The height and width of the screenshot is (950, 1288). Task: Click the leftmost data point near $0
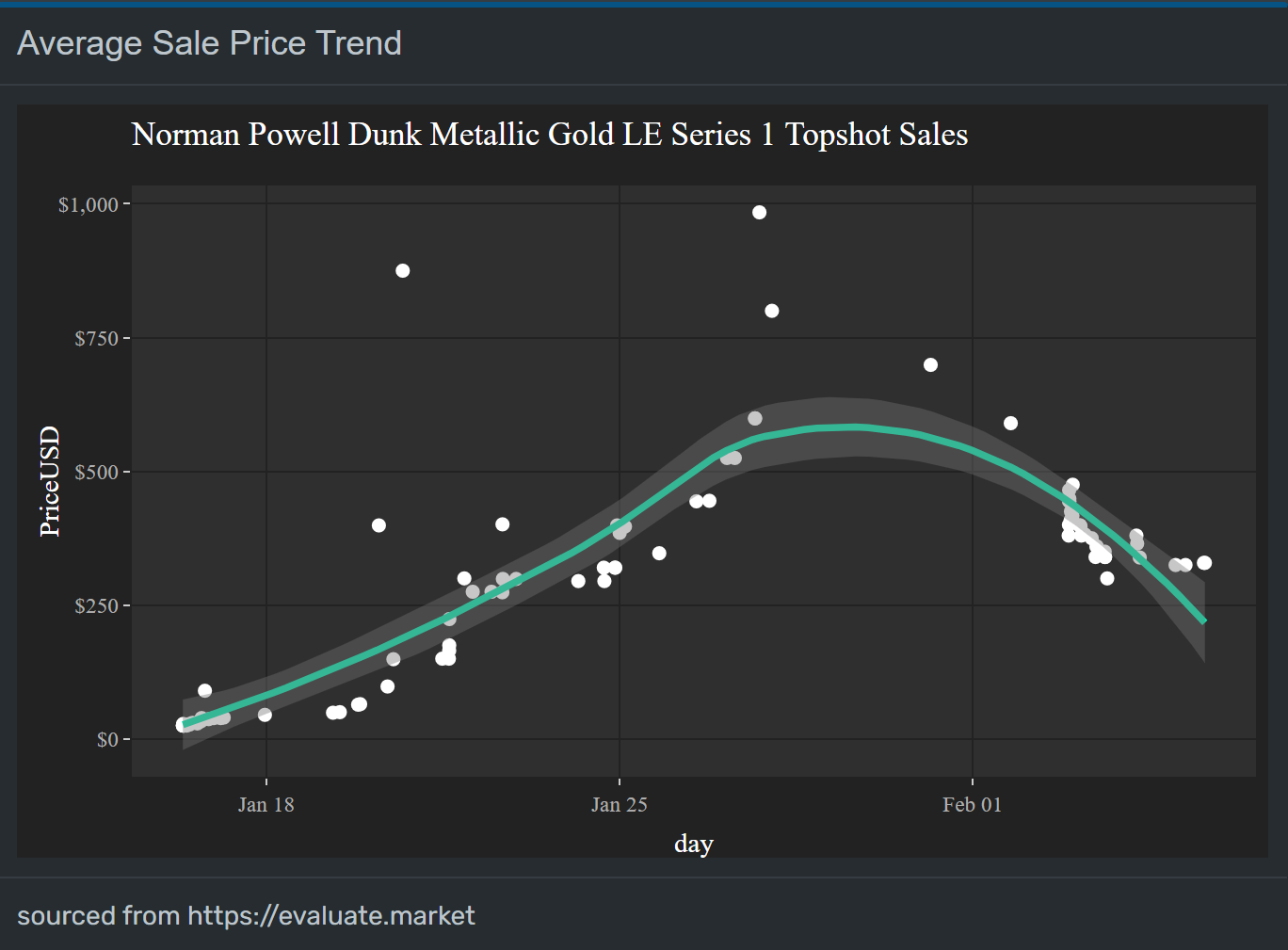pyautogui.click(x=183, y=725)
